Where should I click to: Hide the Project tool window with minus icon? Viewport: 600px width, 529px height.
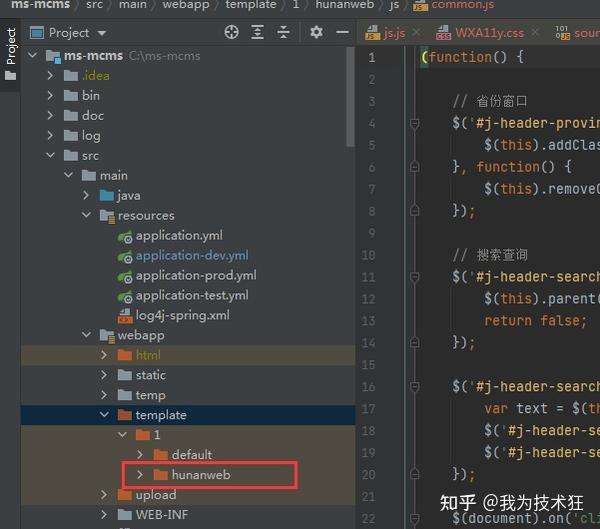(342, 32)
